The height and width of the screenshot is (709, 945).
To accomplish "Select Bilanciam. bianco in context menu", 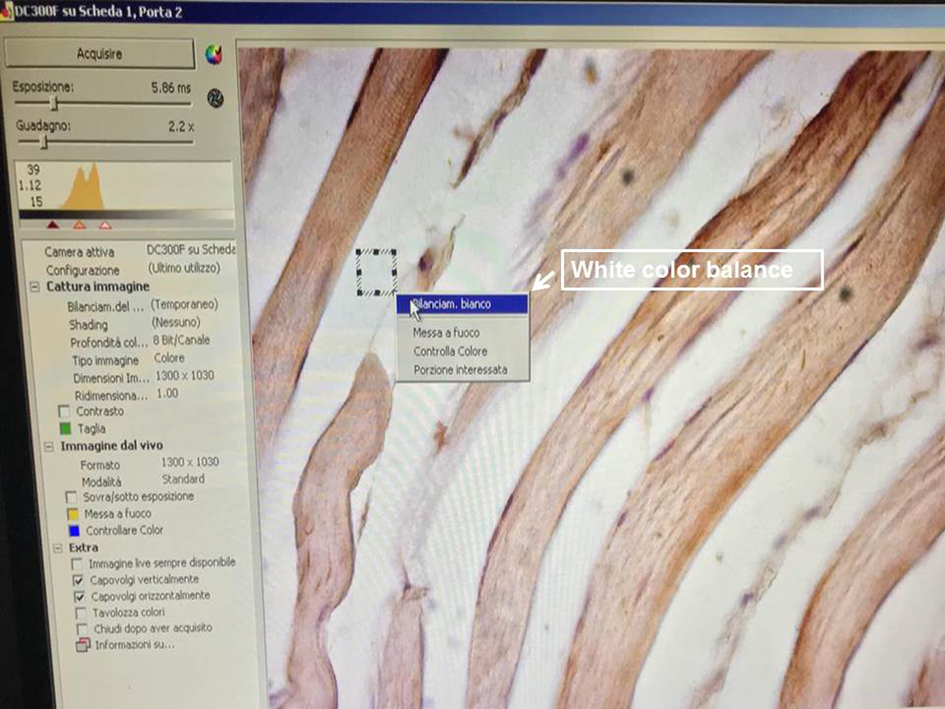I will coord(462,304).
